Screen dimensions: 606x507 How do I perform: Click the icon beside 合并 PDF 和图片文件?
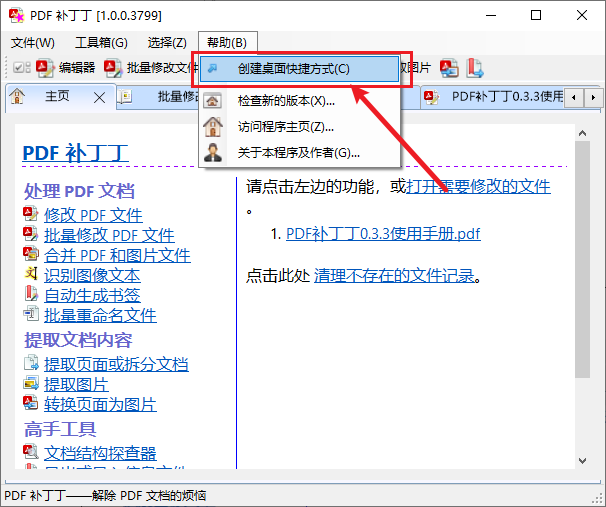pos(31,254)
